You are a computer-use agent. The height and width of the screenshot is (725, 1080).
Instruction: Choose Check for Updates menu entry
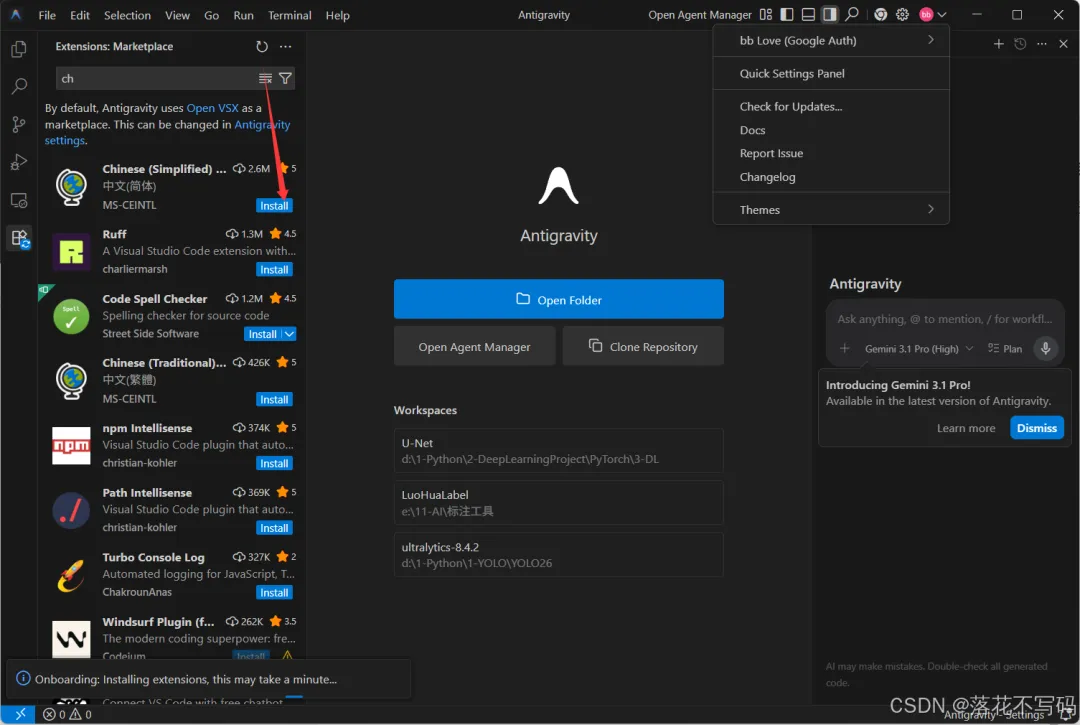pos(831,106)
